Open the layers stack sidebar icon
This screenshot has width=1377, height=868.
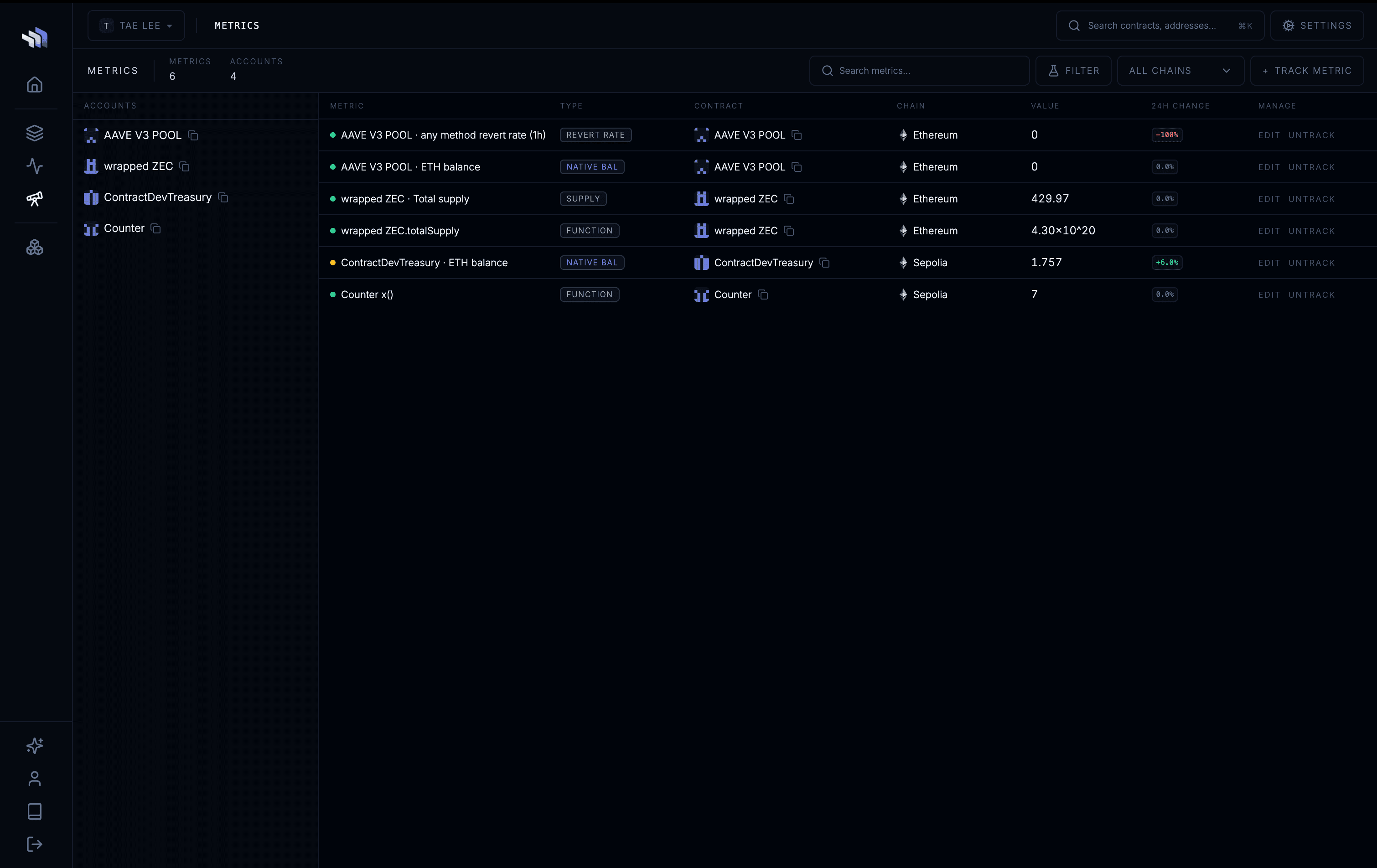pyautogui.click(x=35, y=133)
